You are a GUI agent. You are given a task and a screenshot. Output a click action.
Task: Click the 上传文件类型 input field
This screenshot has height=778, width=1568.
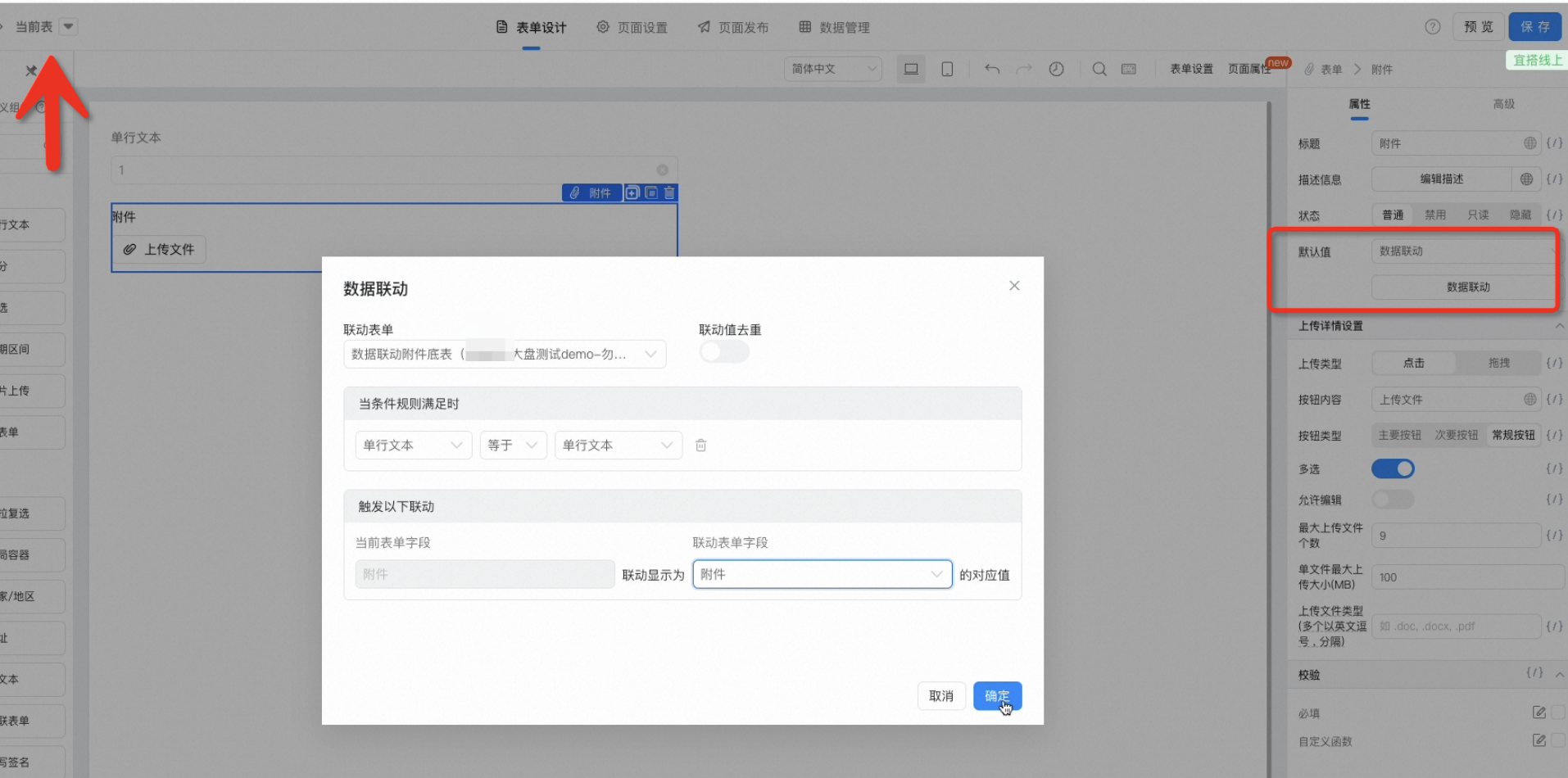click(x=1456, y=626)
